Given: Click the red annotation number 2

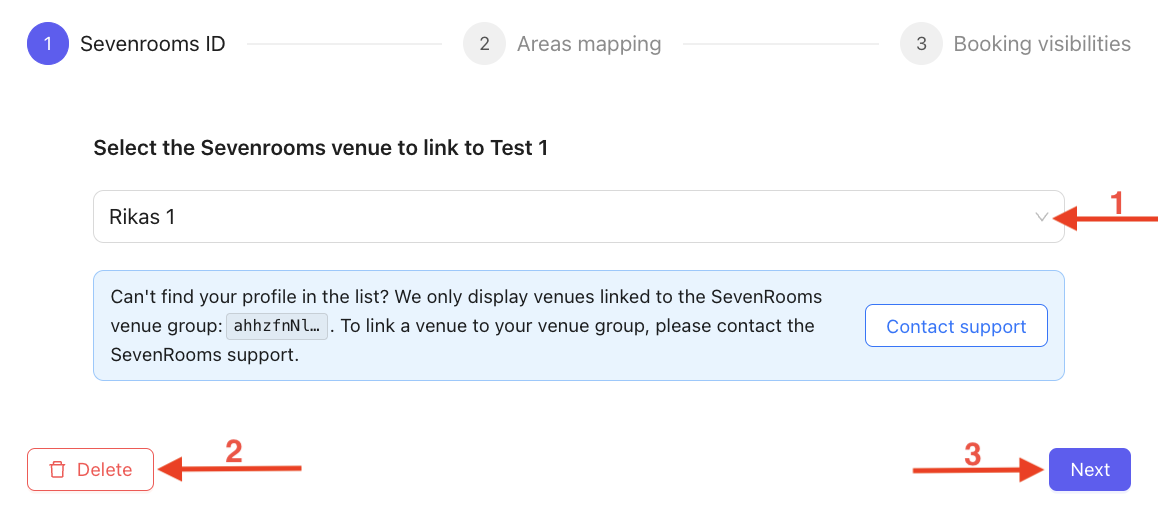Looking at the screenshot, I should [x=234, y=452].
